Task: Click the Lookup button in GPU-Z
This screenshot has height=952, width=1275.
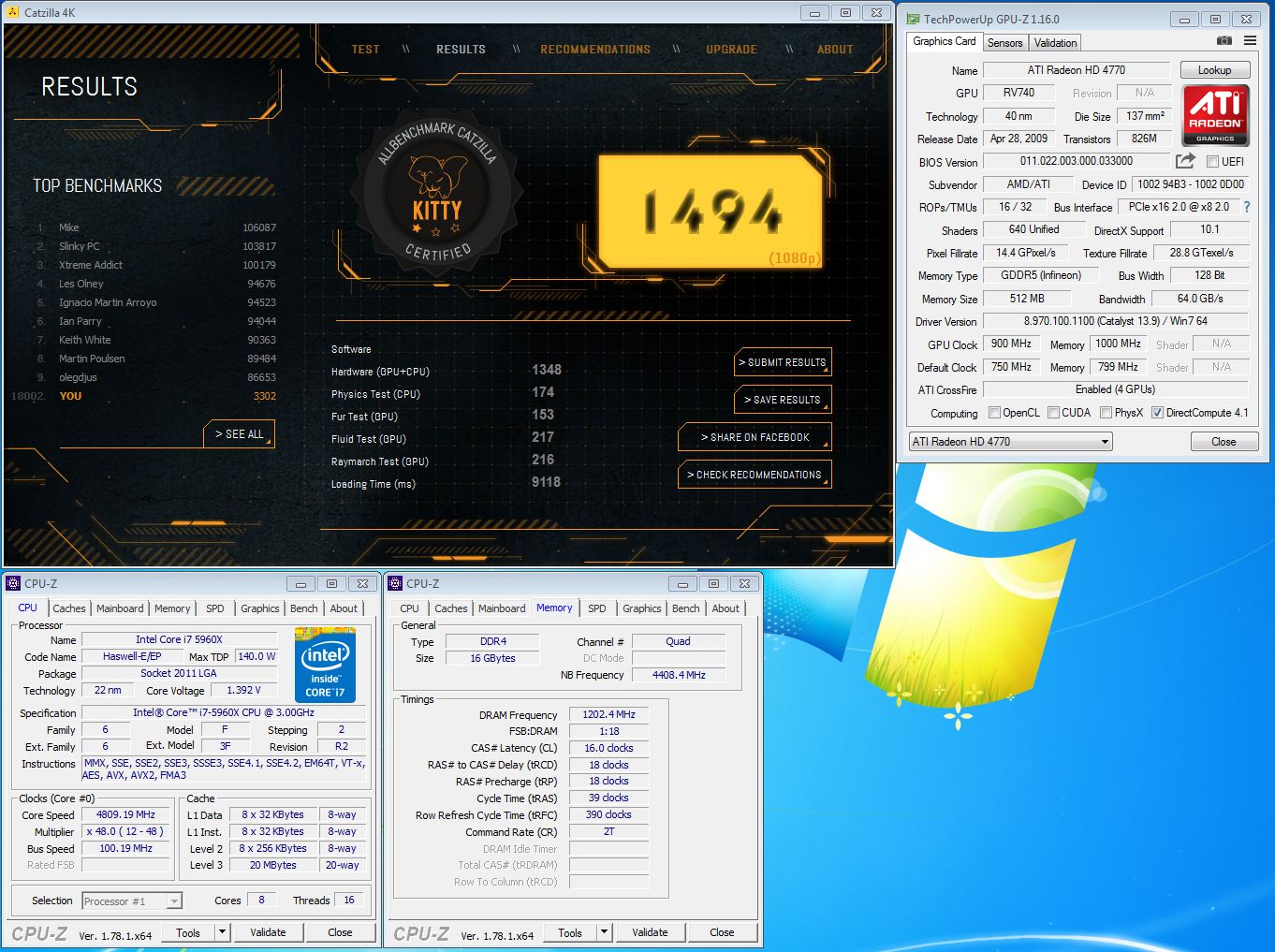Action: pyautogui.click(x=1214, y=70)
